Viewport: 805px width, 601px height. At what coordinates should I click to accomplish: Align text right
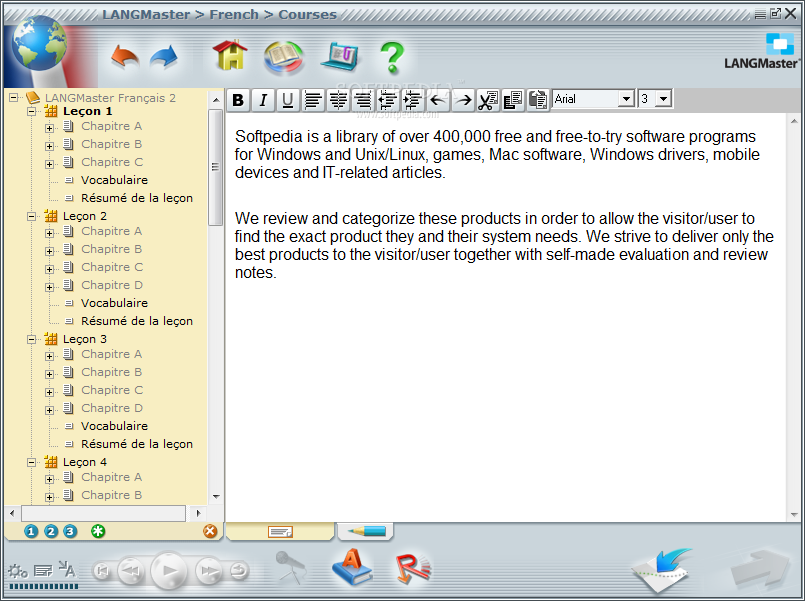click(363, 100)
